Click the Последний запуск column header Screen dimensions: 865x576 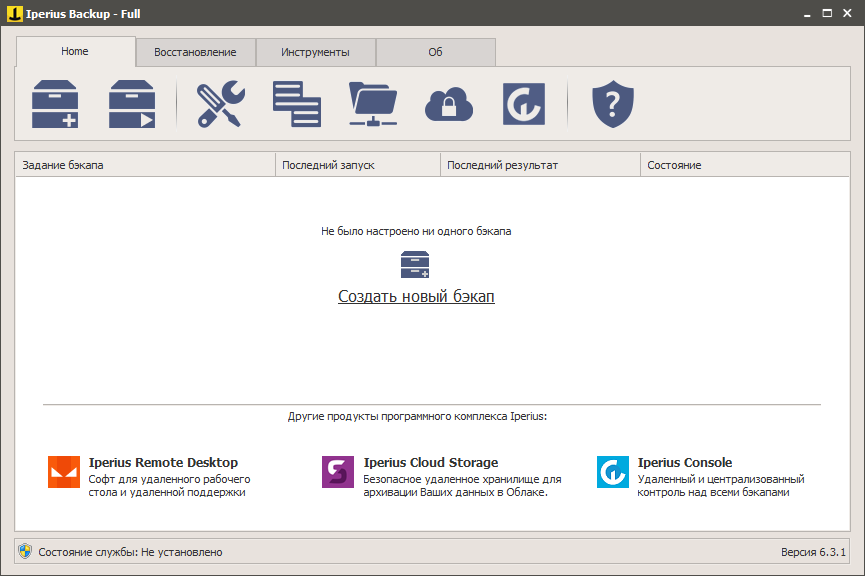[356, 164]
